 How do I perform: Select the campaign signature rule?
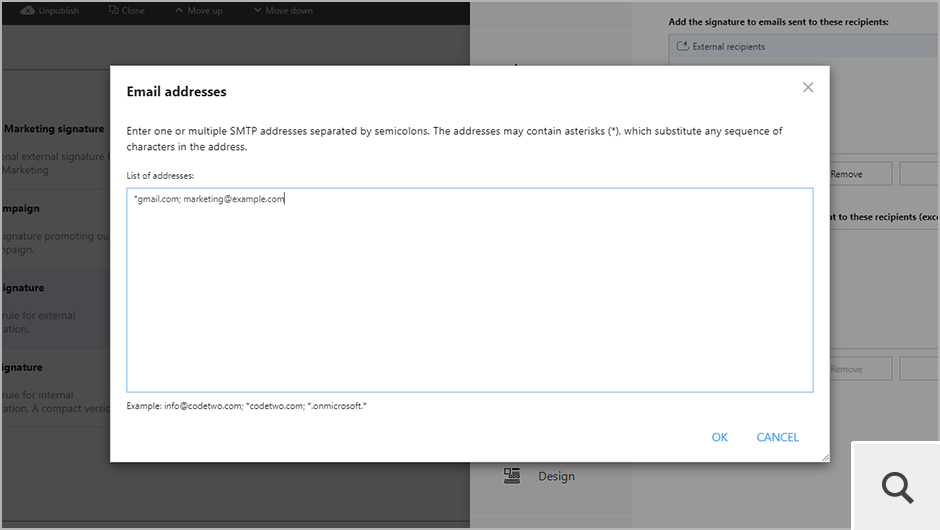coord(56,228)
